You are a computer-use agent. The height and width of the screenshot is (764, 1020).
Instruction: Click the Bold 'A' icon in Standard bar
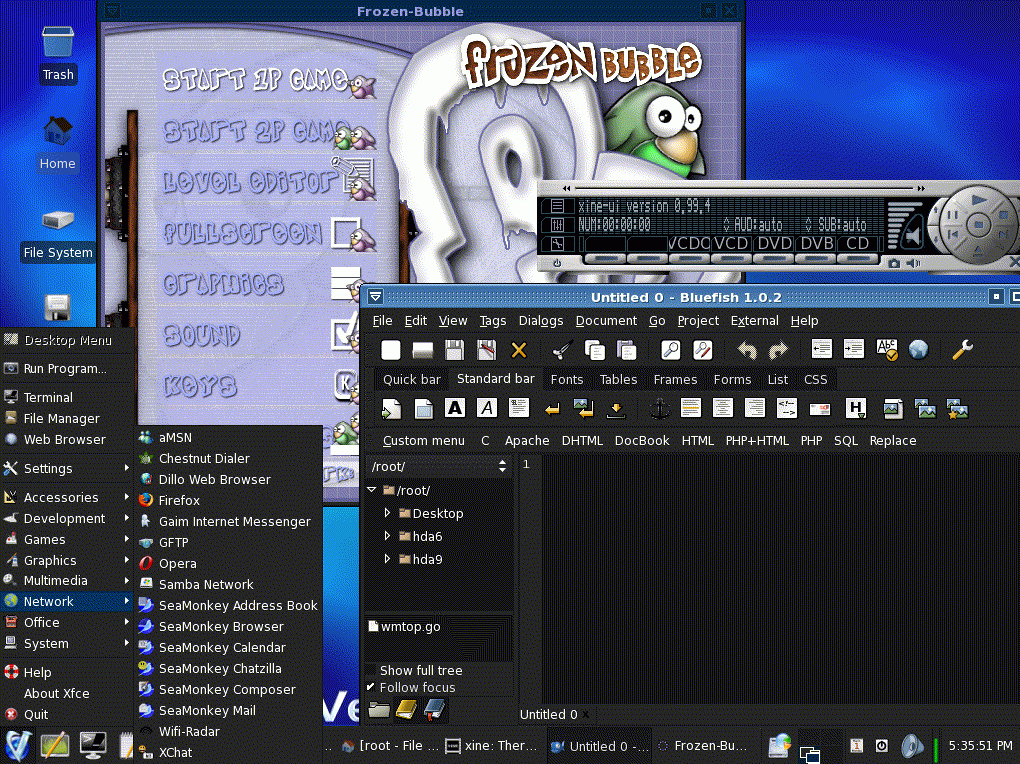455,408
